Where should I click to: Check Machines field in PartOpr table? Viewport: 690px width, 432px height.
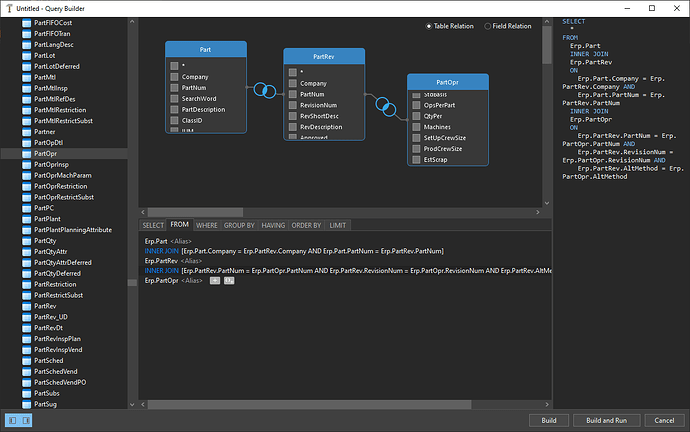coord(416,127)
